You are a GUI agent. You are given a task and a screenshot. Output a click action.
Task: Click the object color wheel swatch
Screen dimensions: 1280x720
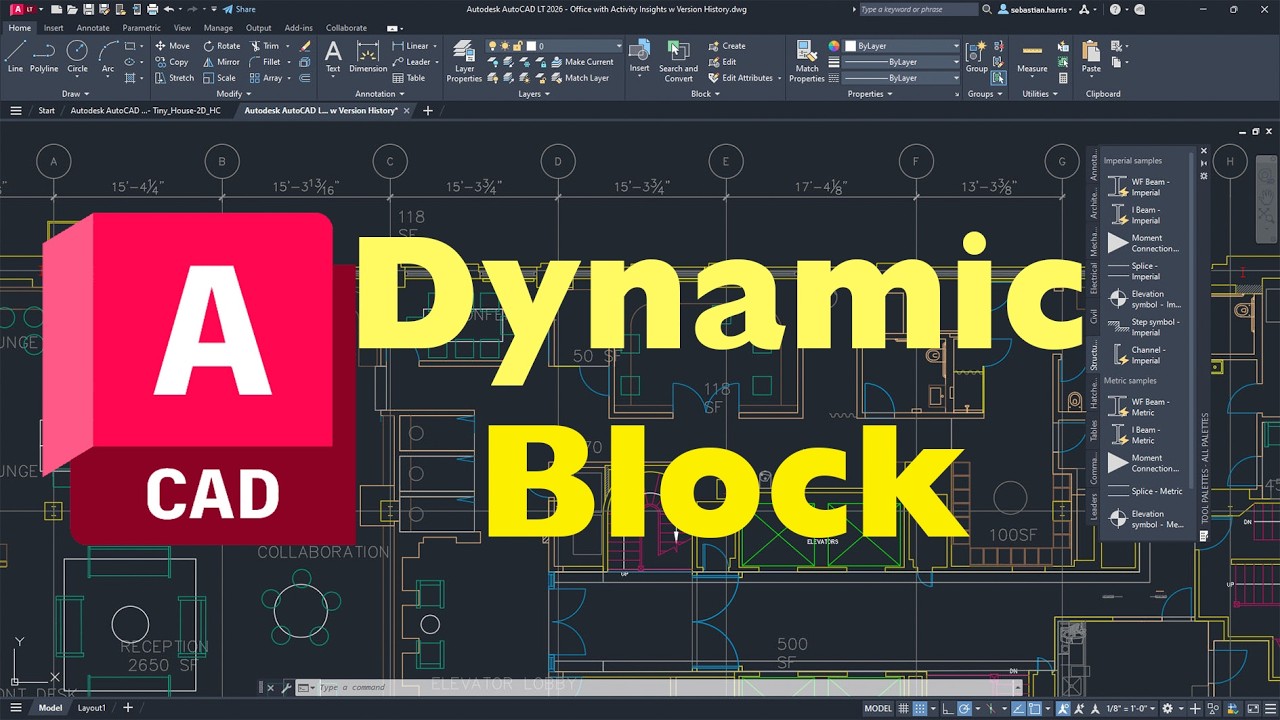834,46
